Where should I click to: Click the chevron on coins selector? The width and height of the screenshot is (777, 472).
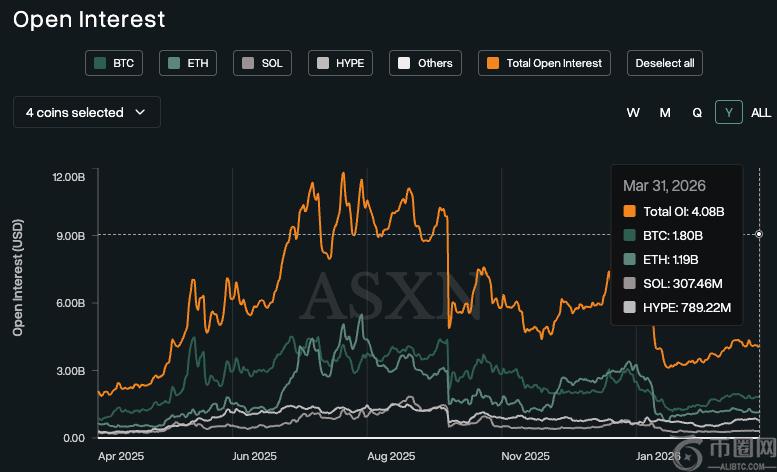140,113
